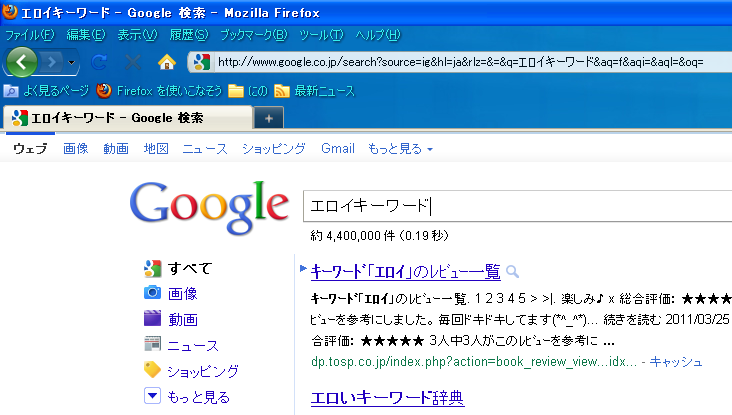The height and width of the screenshot is (415, 732).
Task: Open the ブックマーク(B) menu
Action: [x=253, y=35]
